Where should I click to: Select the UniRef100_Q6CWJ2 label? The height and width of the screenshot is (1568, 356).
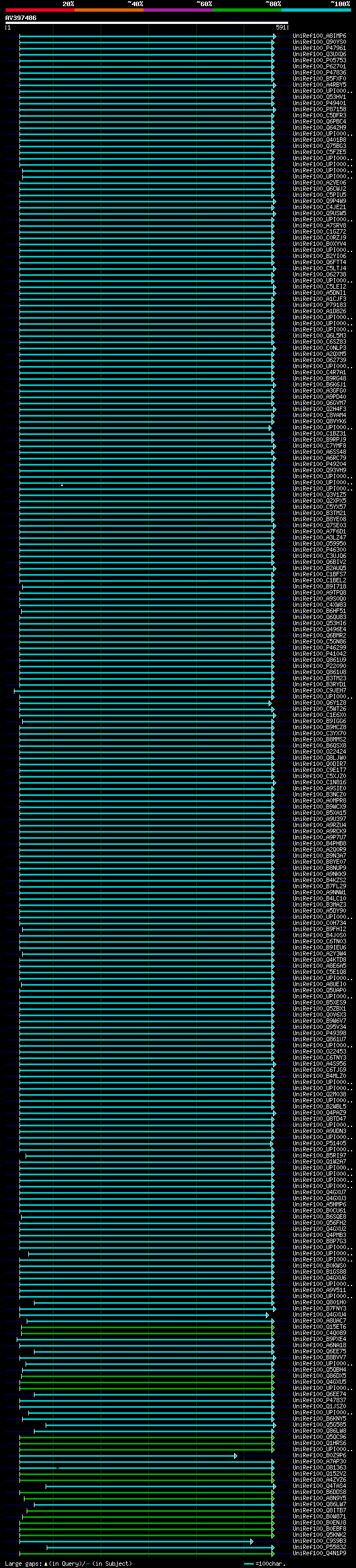319,189
